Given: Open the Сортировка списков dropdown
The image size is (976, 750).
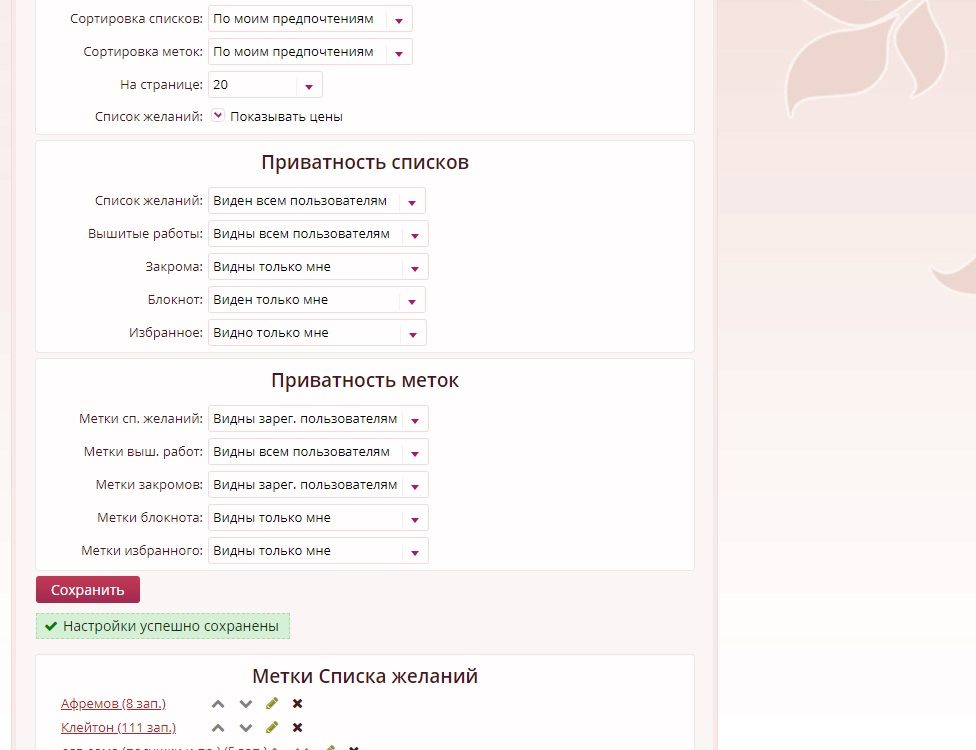Looking at the screenshot, I should click(x=309, y=19).
